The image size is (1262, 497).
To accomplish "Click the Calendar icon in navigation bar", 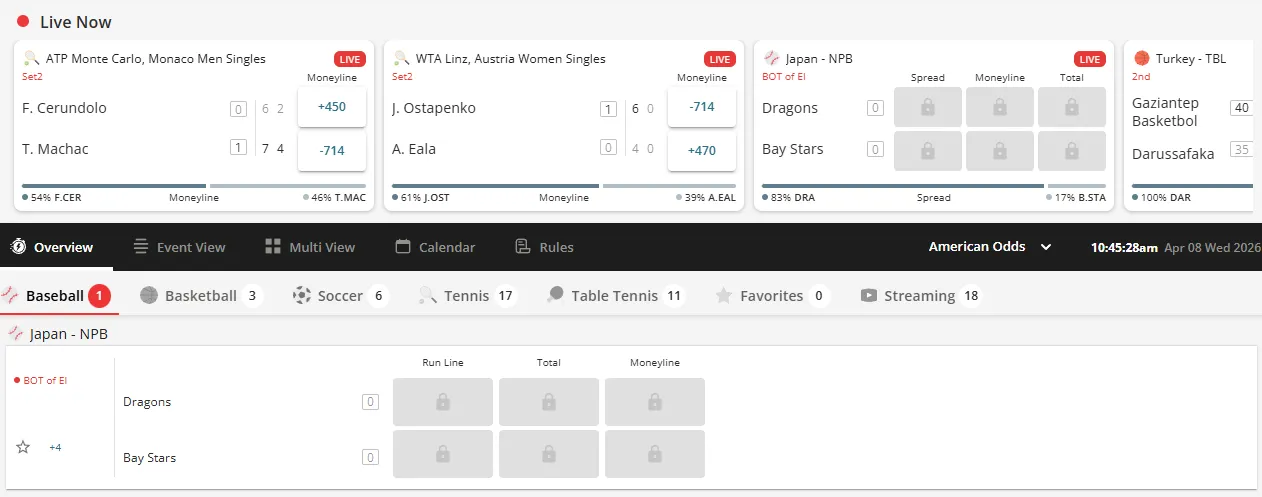I will 403,247.
